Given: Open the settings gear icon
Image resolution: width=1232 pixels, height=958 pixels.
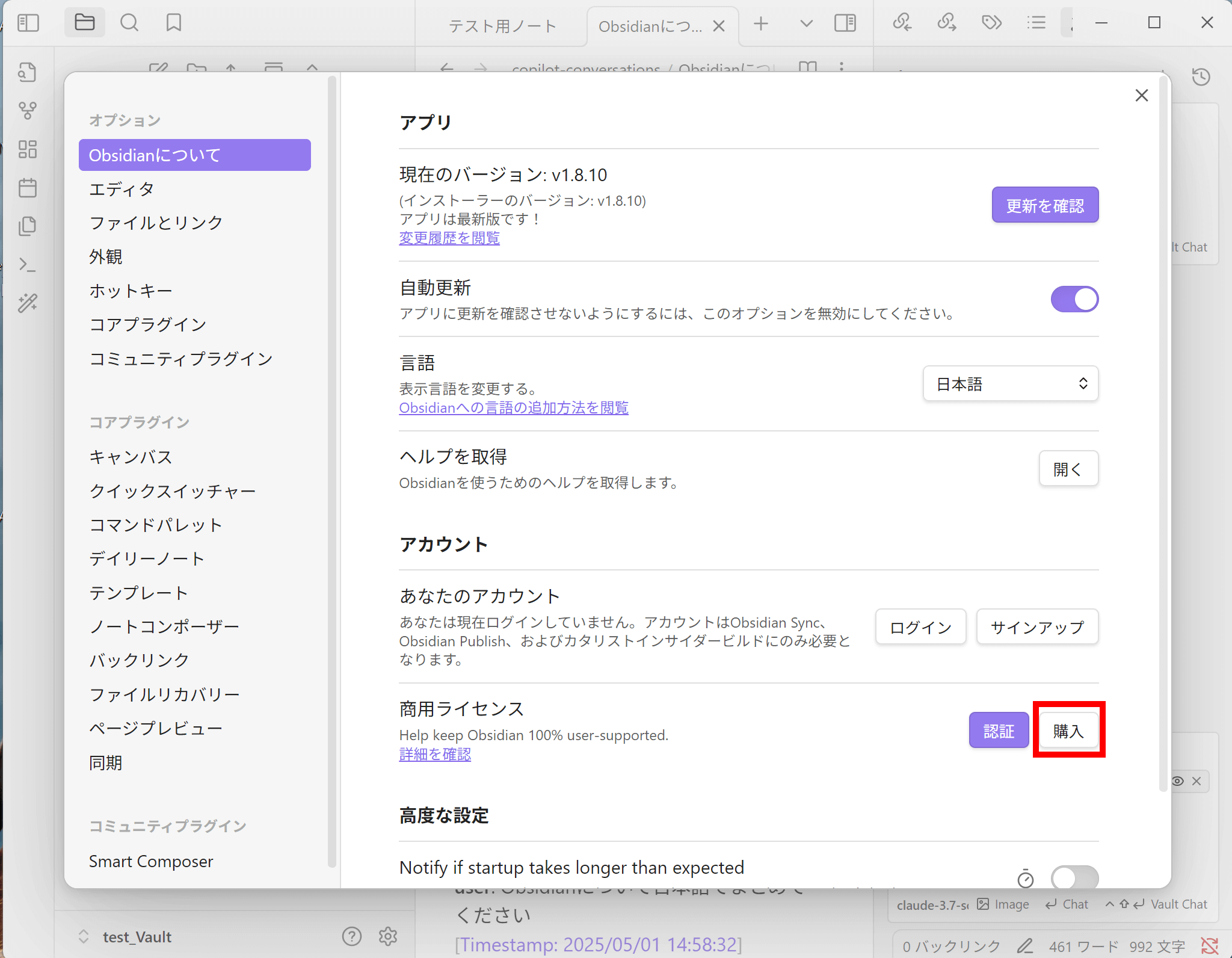Looking at the screenshot, I should [388, 936].
